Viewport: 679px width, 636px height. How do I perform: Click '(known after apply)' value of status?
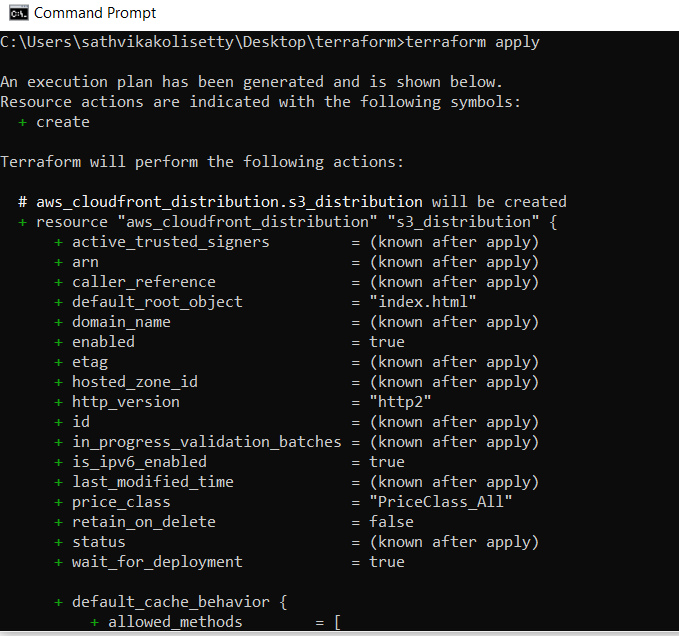click(454, 542)
